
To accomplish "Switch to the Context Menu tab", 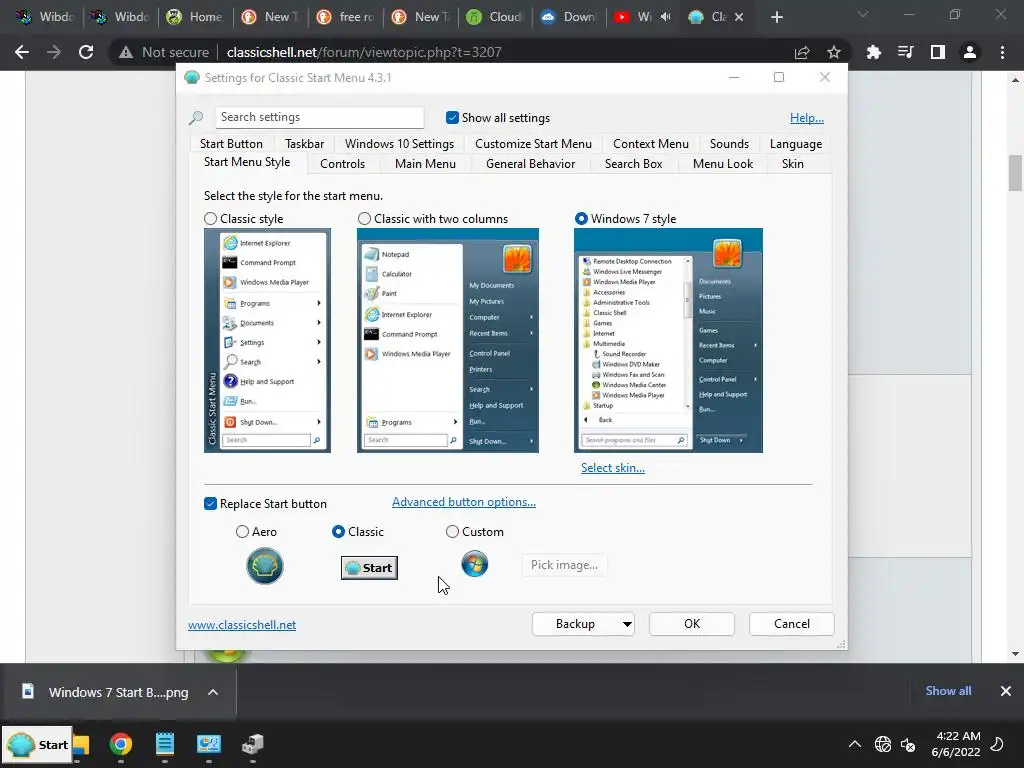I will tap(650, 144).
